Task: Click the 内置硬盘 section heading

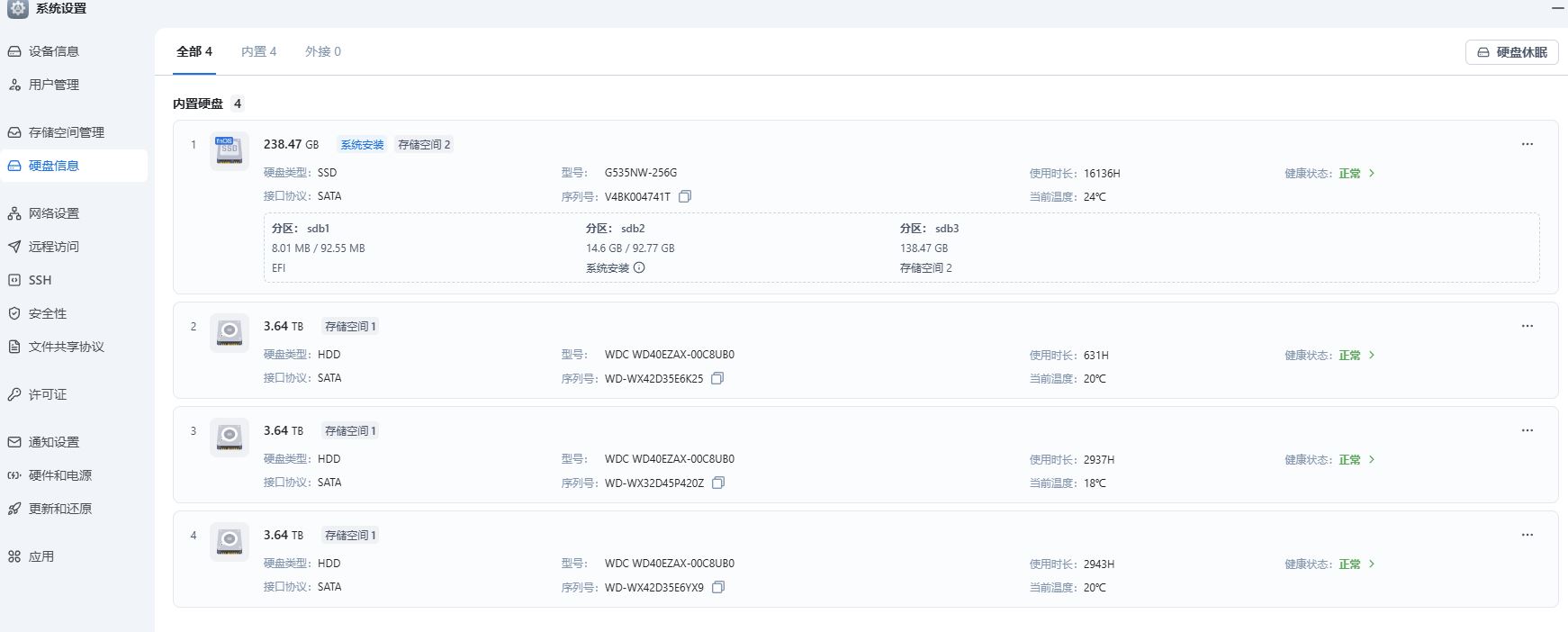Action: 198,104
